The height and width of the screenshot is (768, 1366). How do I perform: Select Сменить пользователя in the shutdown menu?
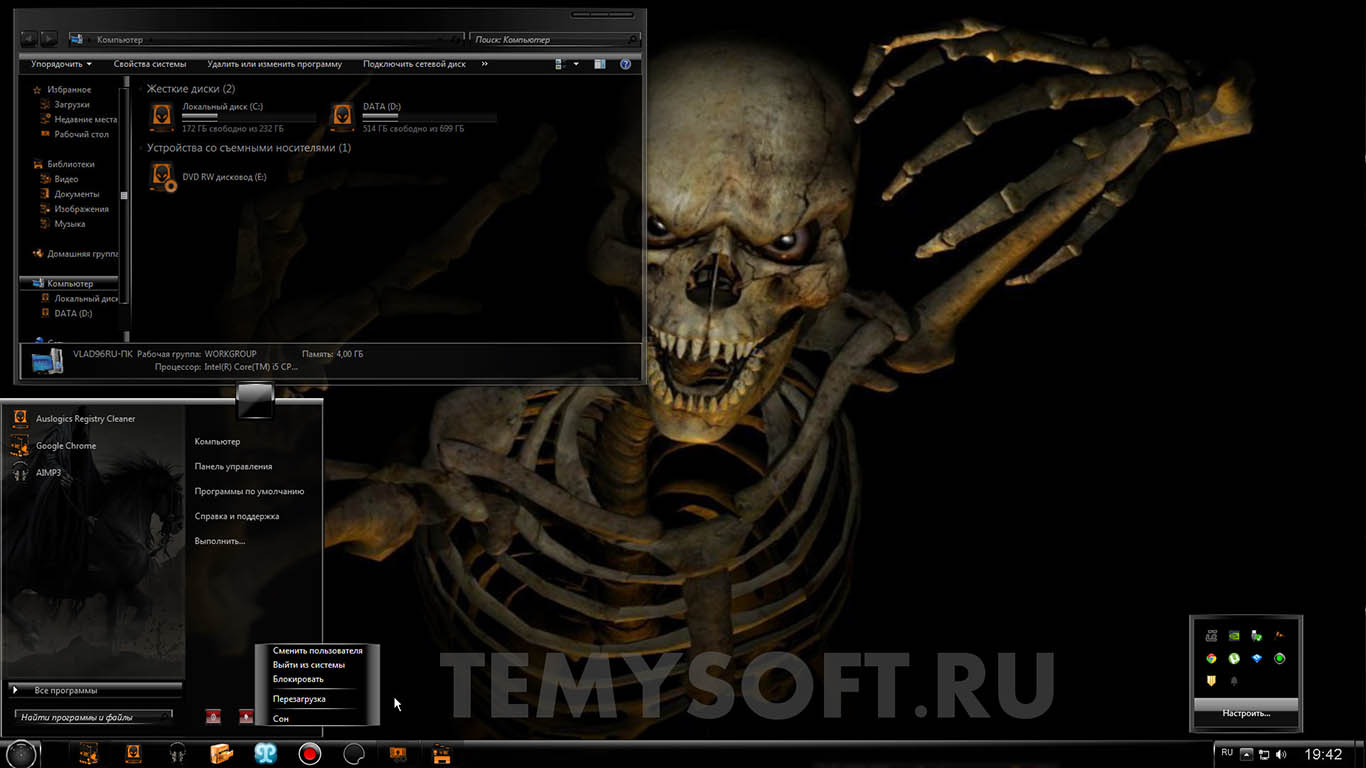pyautogui.click(x=318, y=650)
